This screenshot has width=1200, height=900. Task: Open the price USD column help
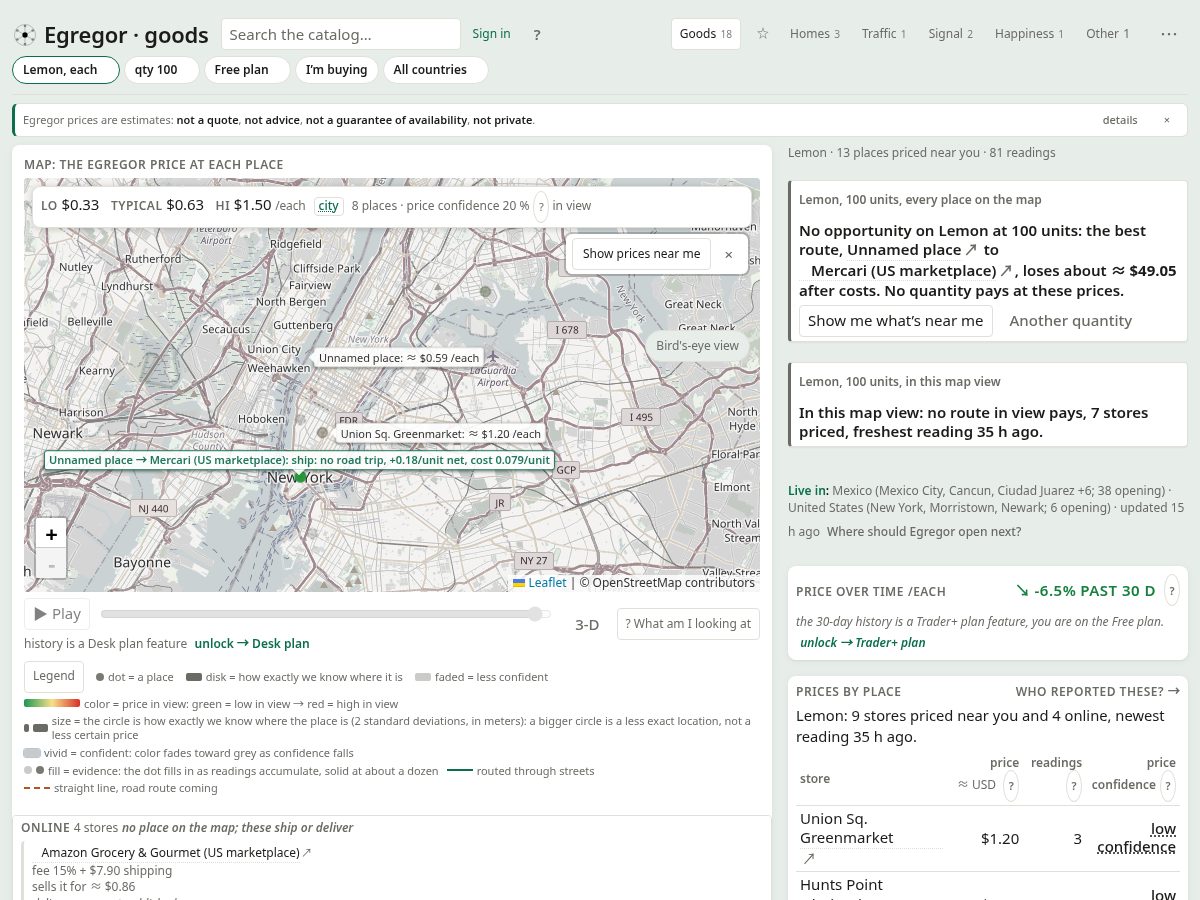point(1011,785)
